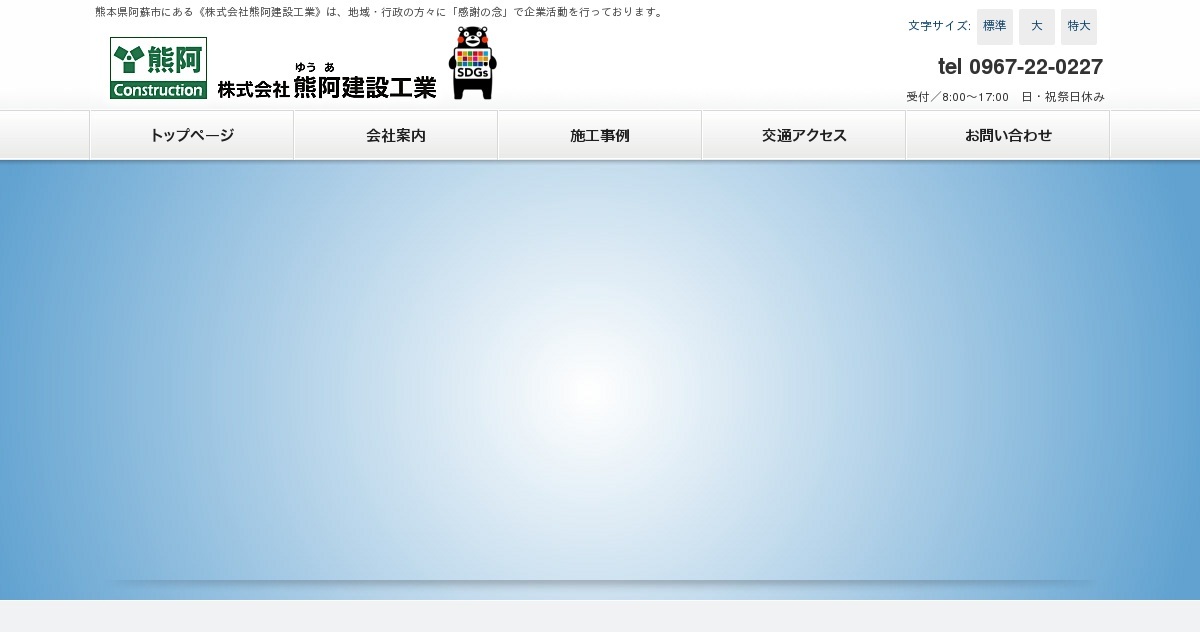
Task: Click the 株式会社熊阿建設工業 company name
Action: point(327,82)
